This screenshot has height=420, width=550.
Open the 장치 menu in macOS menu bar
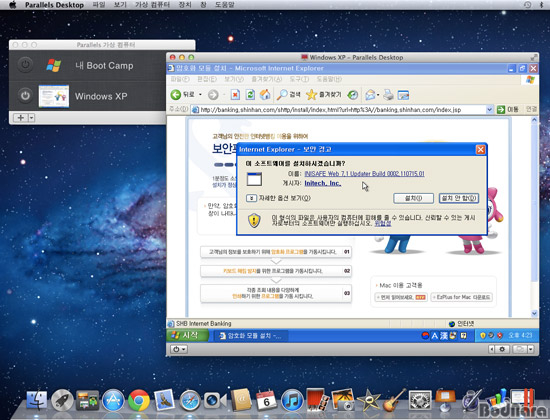point(185,5)
